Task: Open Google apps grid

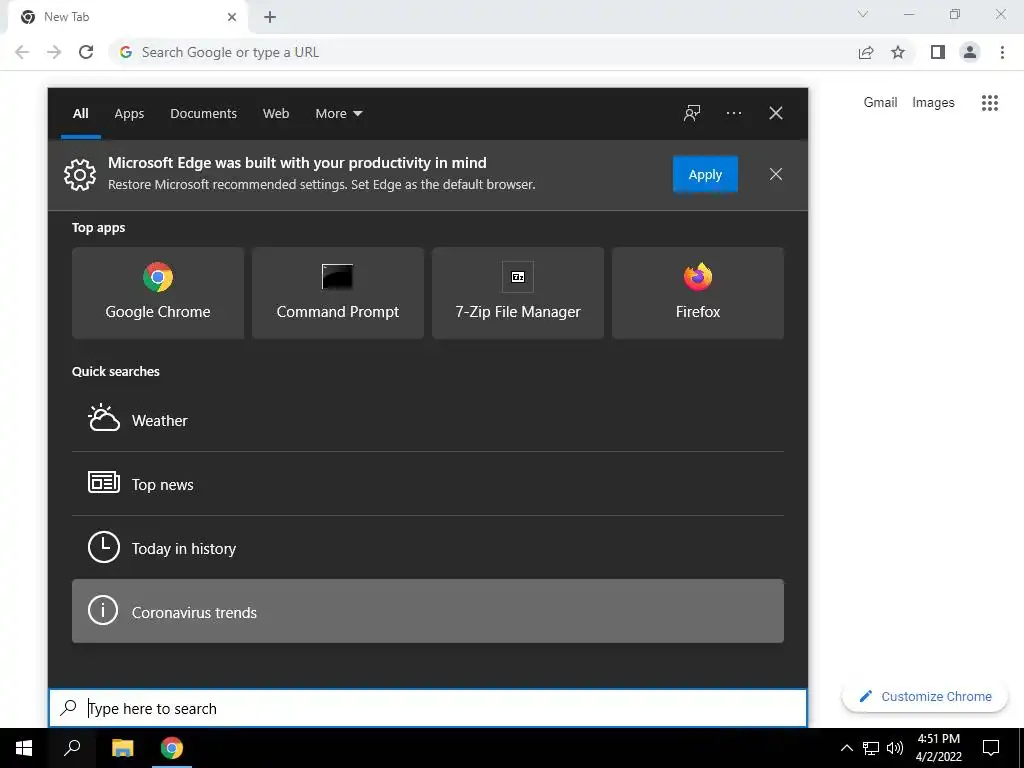Action: 989,103
